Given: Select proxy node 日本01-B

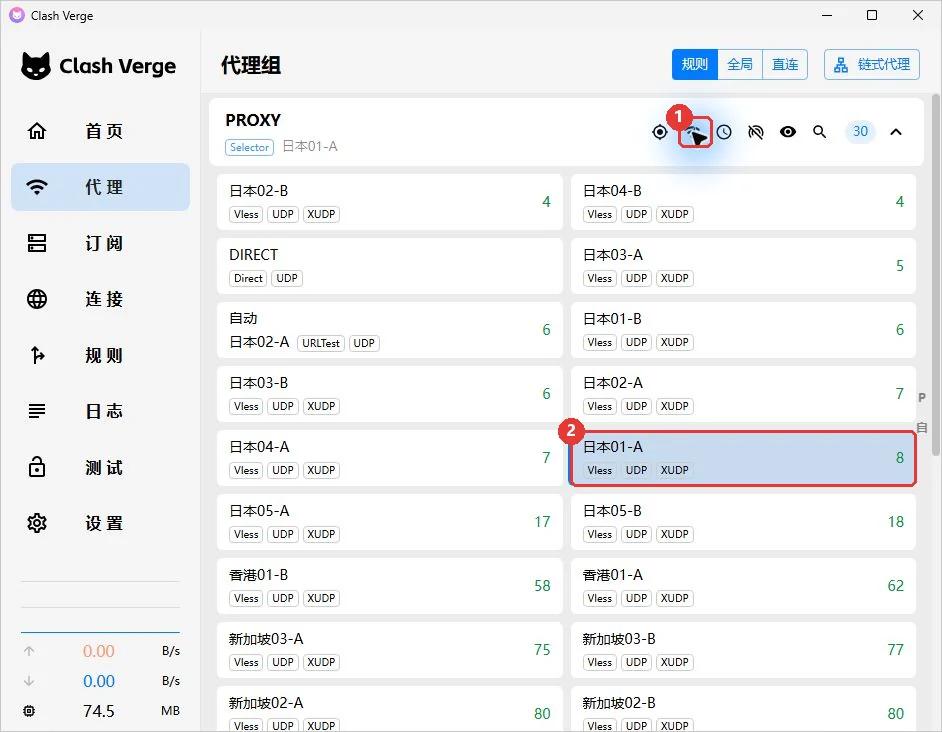Looking at the screenshot, I should point(743,330).
